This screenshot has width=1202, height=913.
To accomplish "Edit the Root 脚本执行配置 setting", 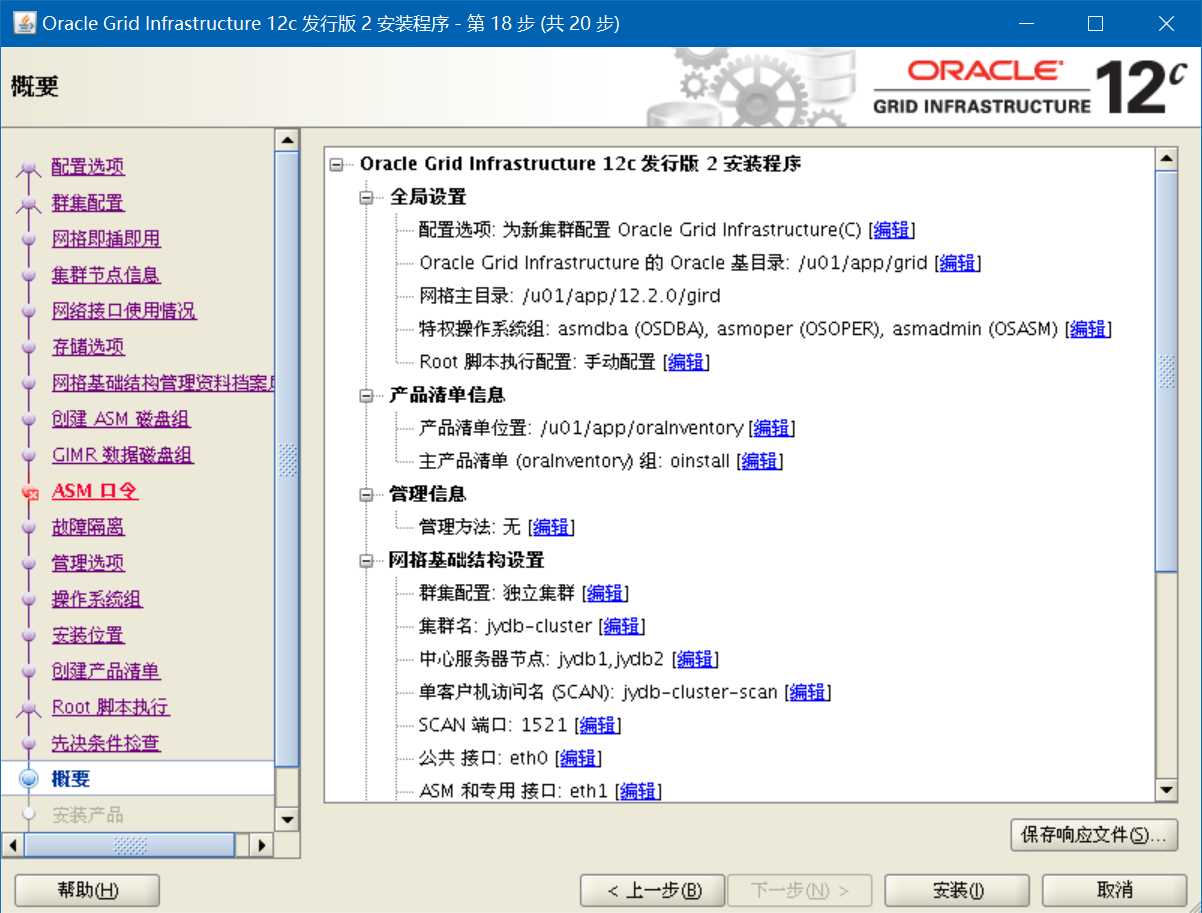I will (686, 362).
